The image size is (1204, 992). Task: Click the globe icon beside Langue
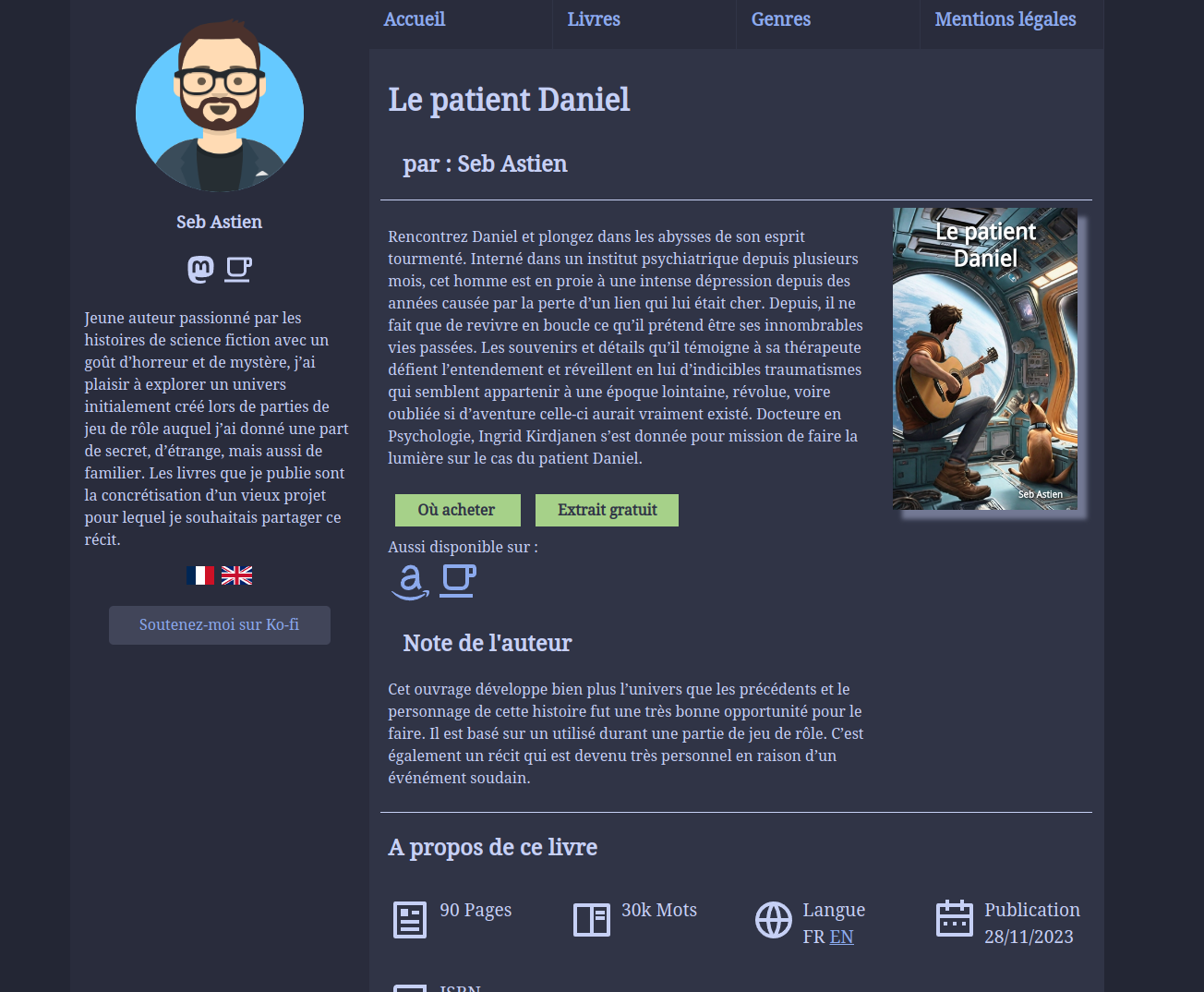774,920
